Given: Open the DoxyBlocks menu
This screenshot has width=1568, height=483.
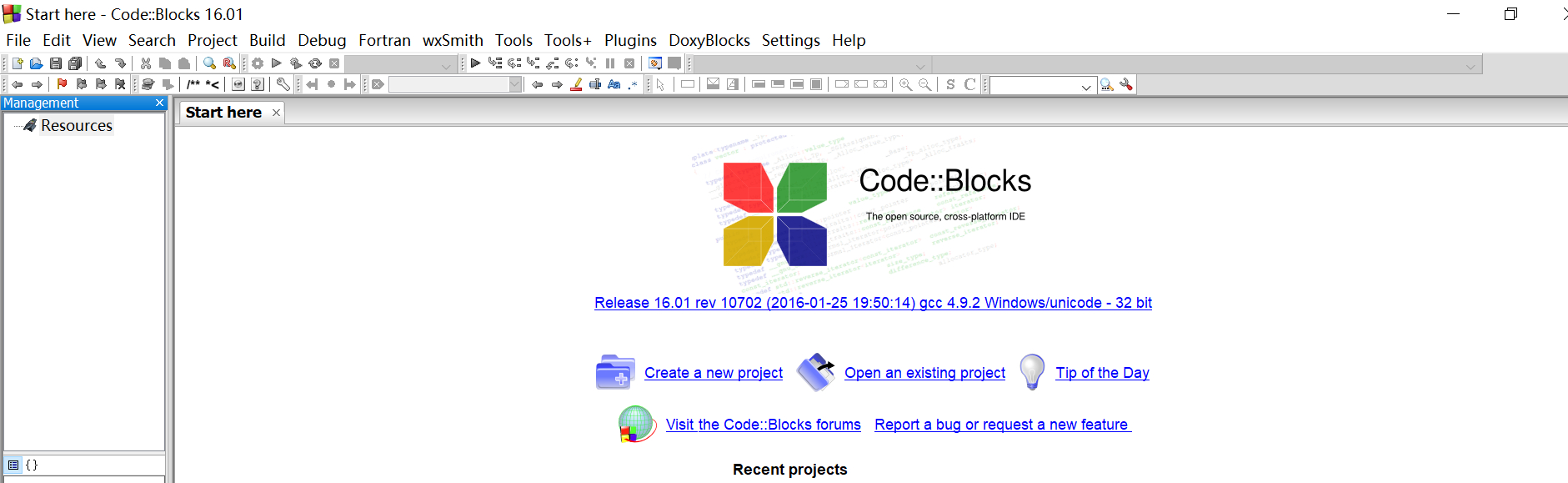Looking at the screenshot, I should click(x=709, y=40).
